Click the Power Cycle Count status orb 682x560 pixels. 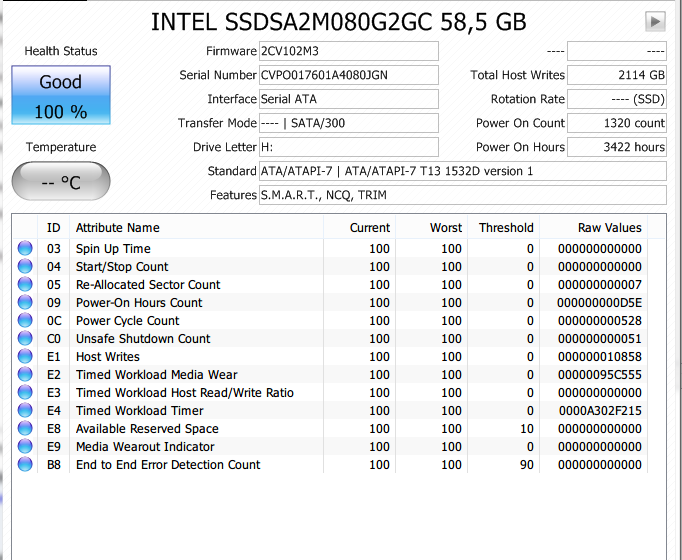coord(25,321)
